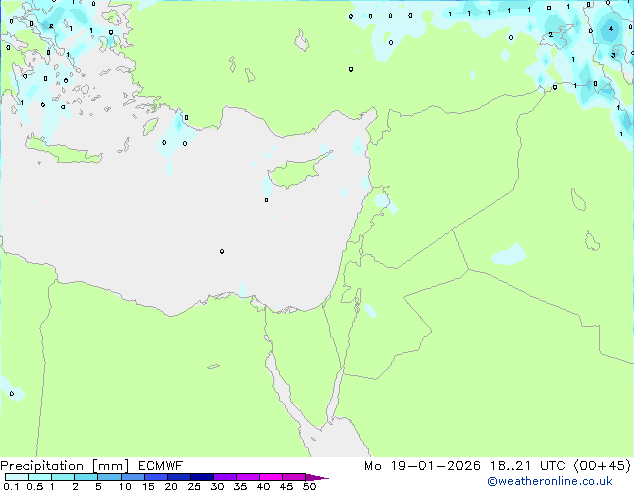Click the '35' legend label
Screen dimensions: 634x490
pos(240,486)
